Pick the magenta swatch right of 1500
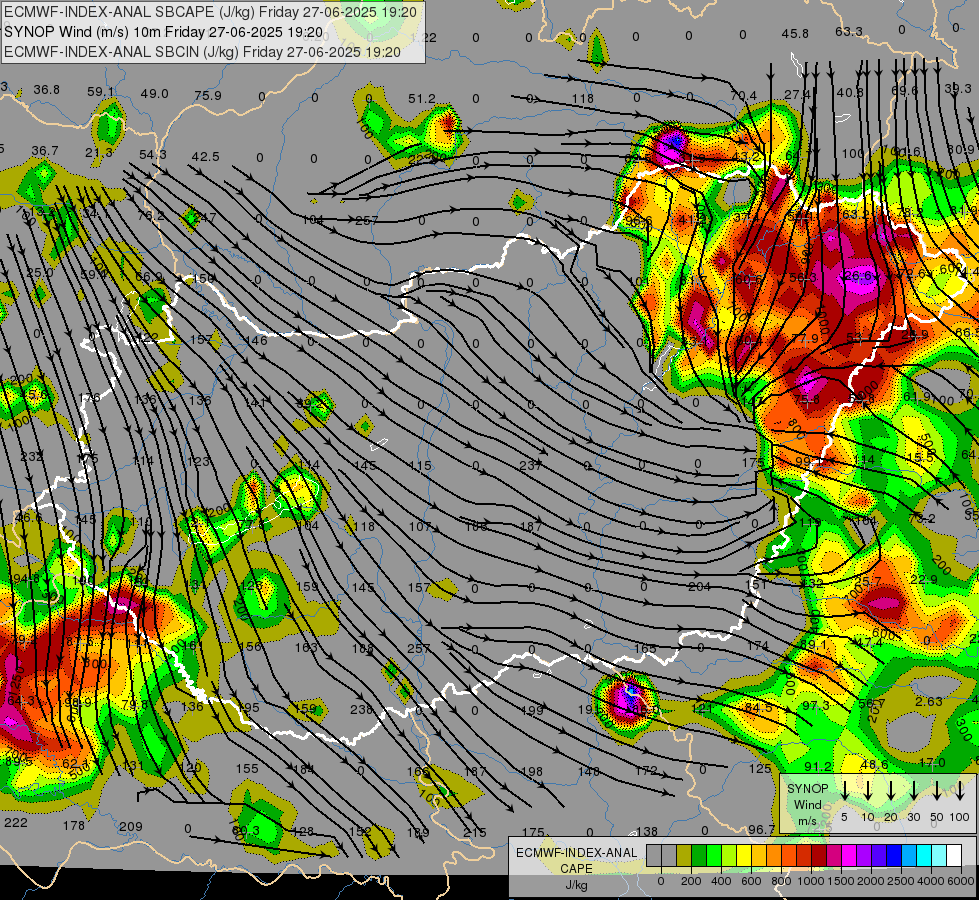Image resolution: width=979 pixels, height=900 pixels. (850, 855)
